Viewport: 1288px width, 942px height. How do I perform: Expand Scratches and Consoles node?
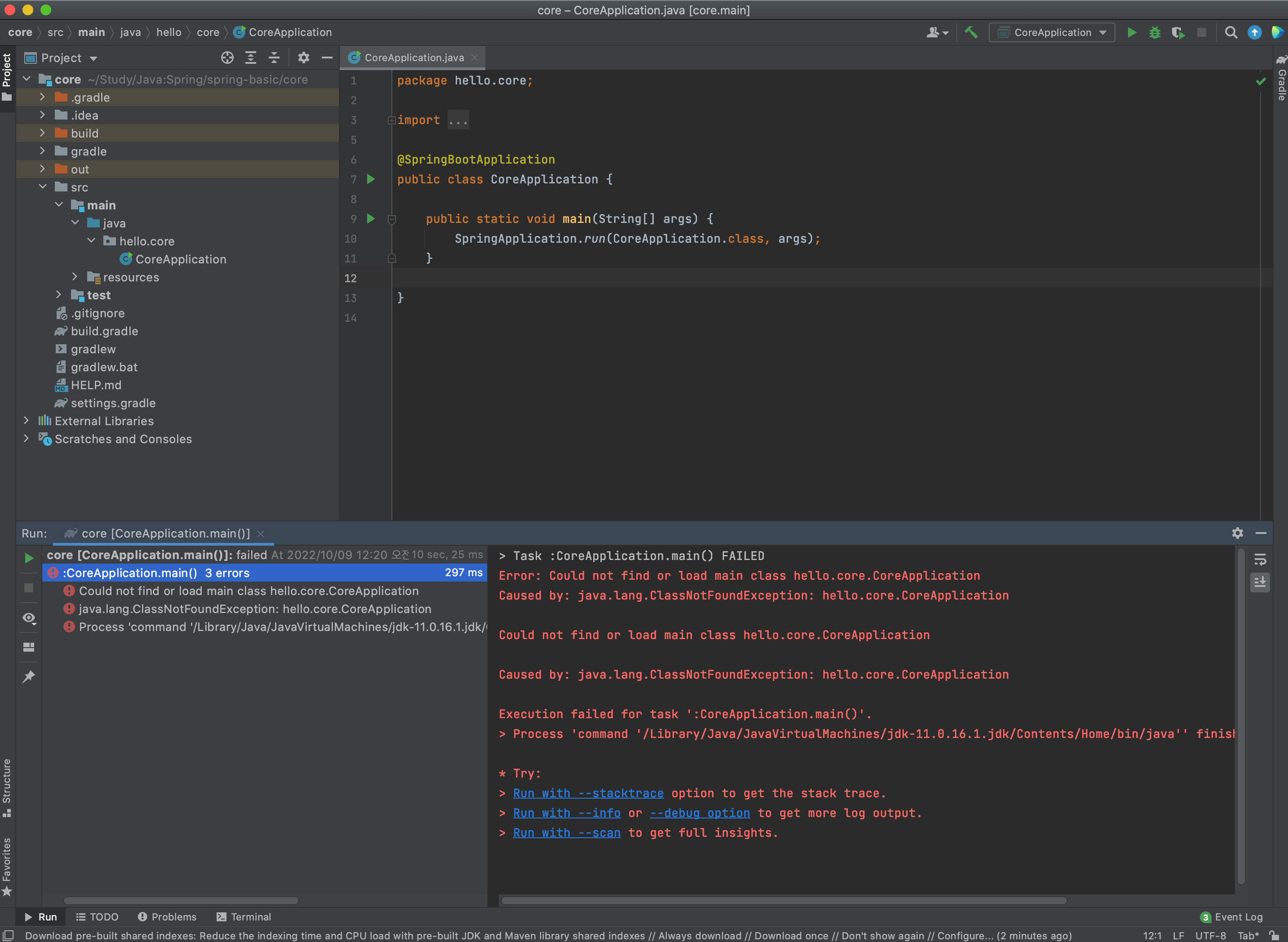[x=26, y=439]
